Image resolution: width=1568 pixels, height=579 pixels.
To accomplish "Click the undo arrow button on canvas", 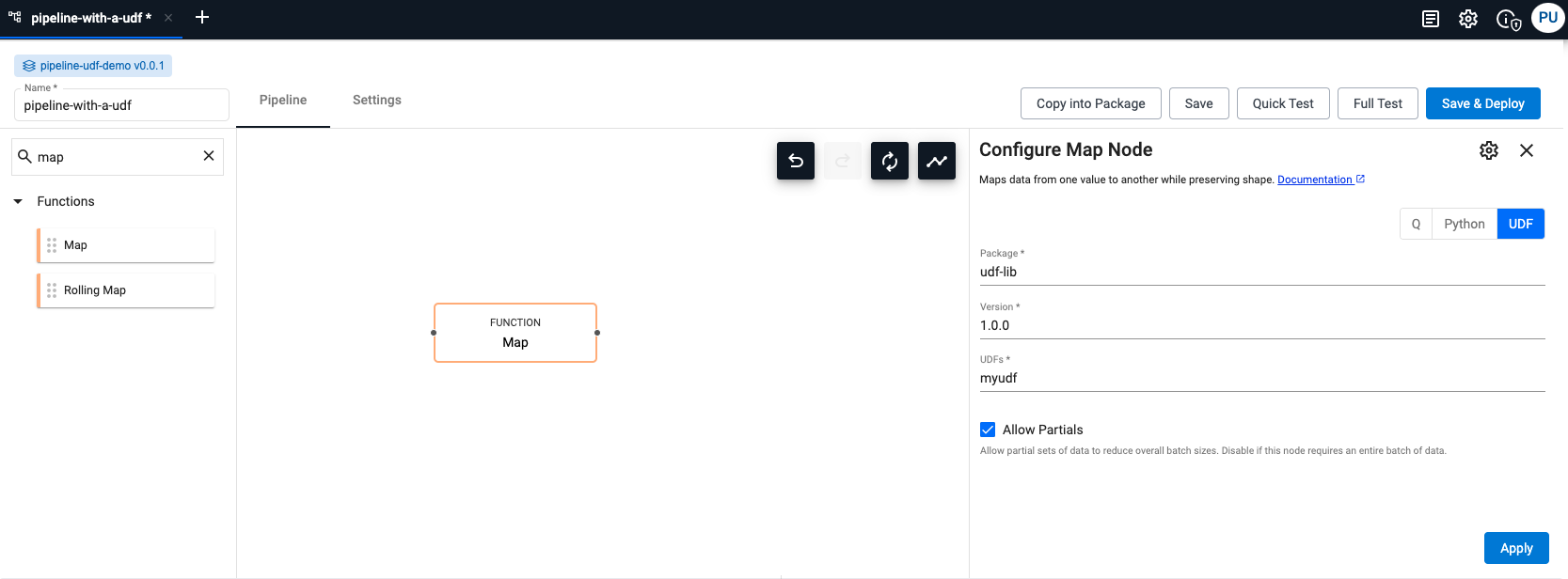I will (795, 161).
